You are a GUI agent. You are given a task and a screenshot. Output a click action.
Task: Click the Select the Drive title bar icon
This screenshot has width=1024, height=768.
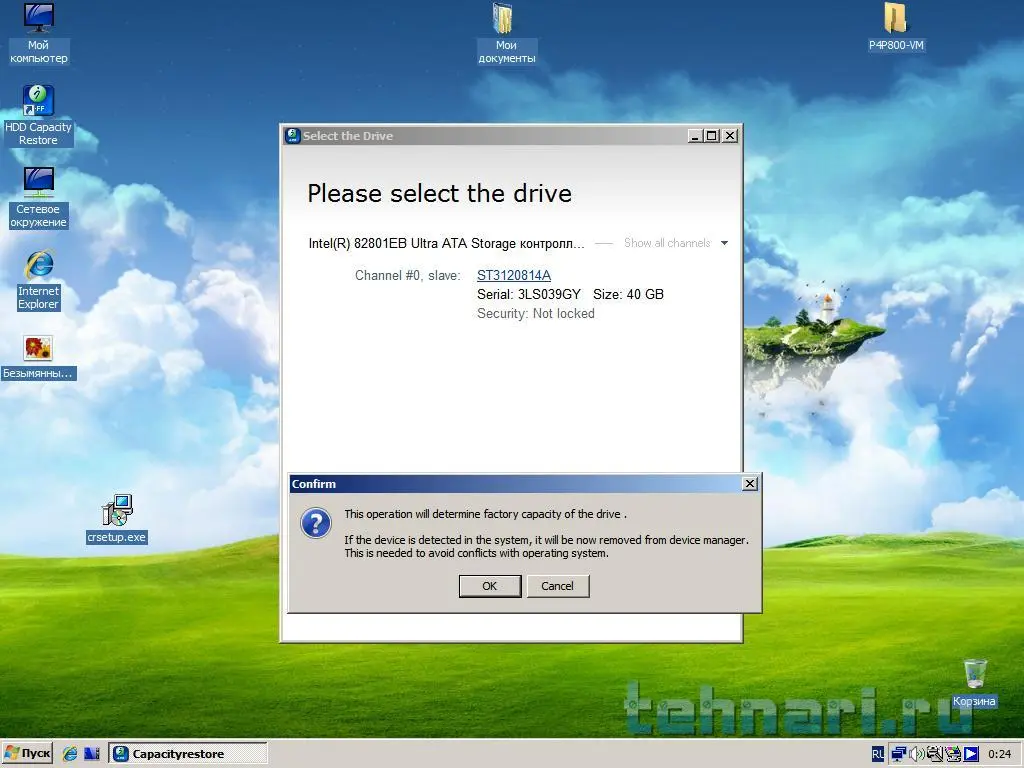293,136
